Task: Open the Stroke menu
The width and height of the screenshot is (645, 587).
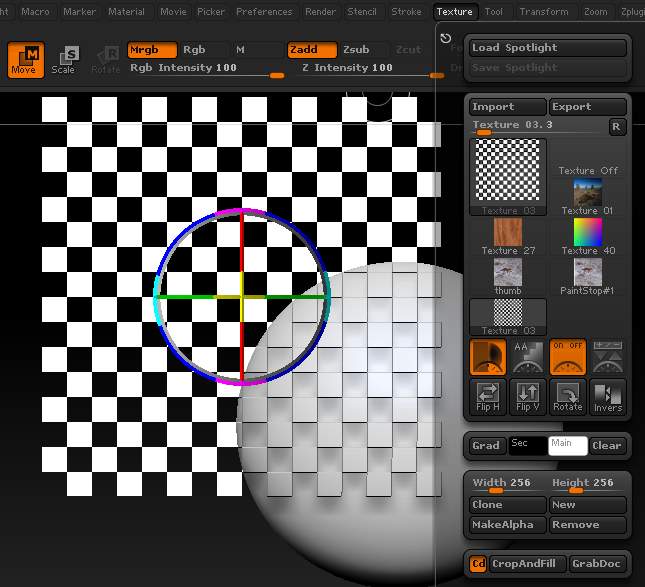Action: coord(406,12)
